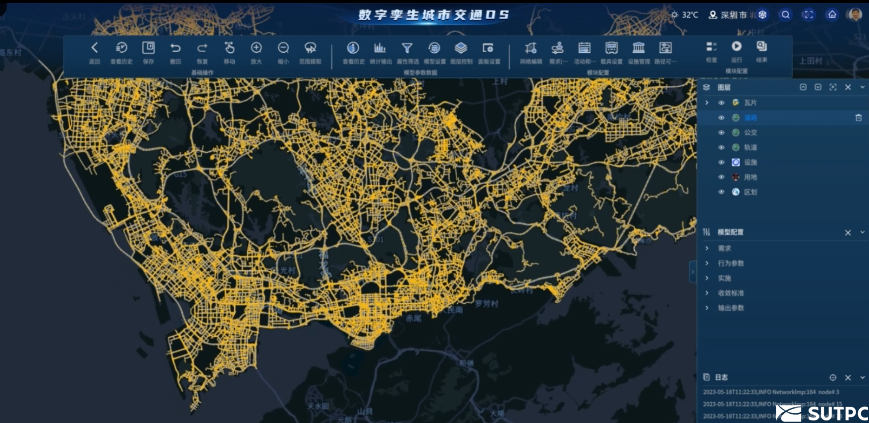This screenshot has height=423, width=869.
Task: Click the 运行 run play button
Action: pyautogui.click(x=737, y=47)
